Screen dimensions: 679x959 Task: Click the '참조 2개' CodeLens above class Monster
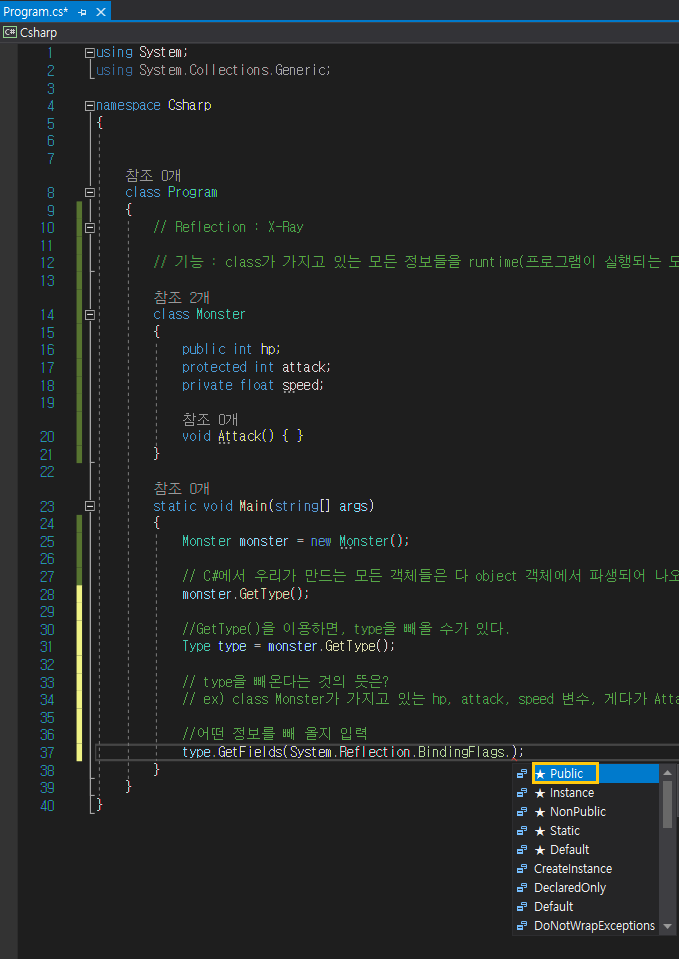click(x=181, y=298)
